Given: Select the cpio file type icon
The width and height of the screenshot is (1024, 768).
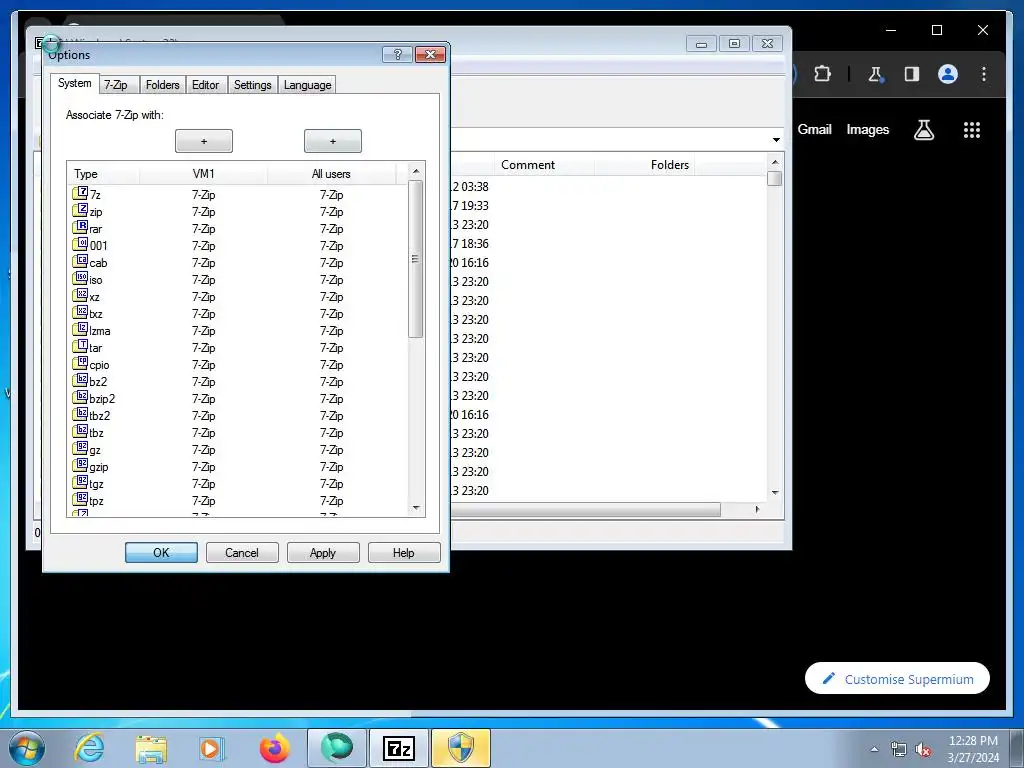Looking at the screenshot, I should click(80, 363).
